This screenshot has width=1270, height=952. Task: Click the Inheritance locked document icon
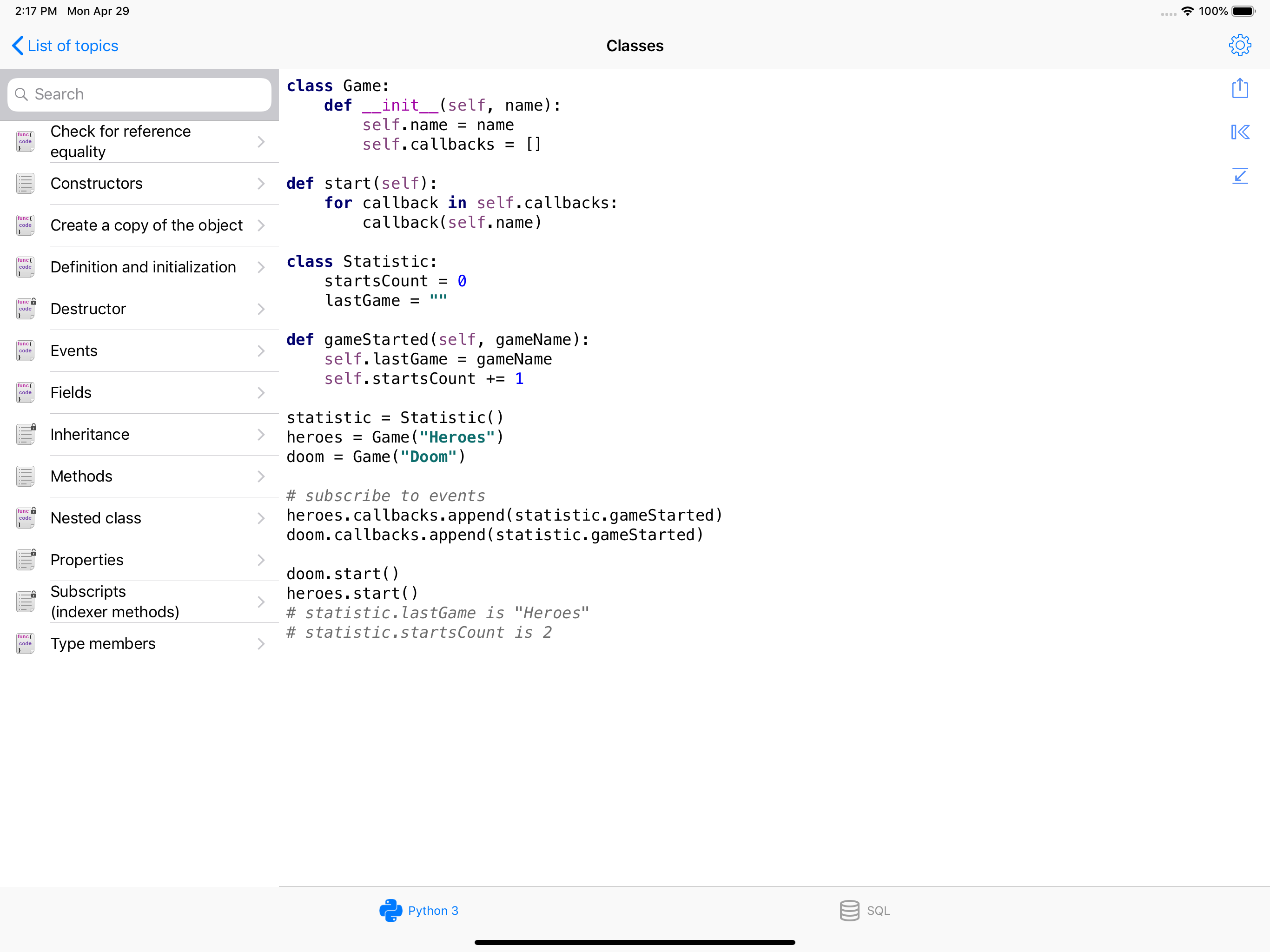tap(25, 435)
